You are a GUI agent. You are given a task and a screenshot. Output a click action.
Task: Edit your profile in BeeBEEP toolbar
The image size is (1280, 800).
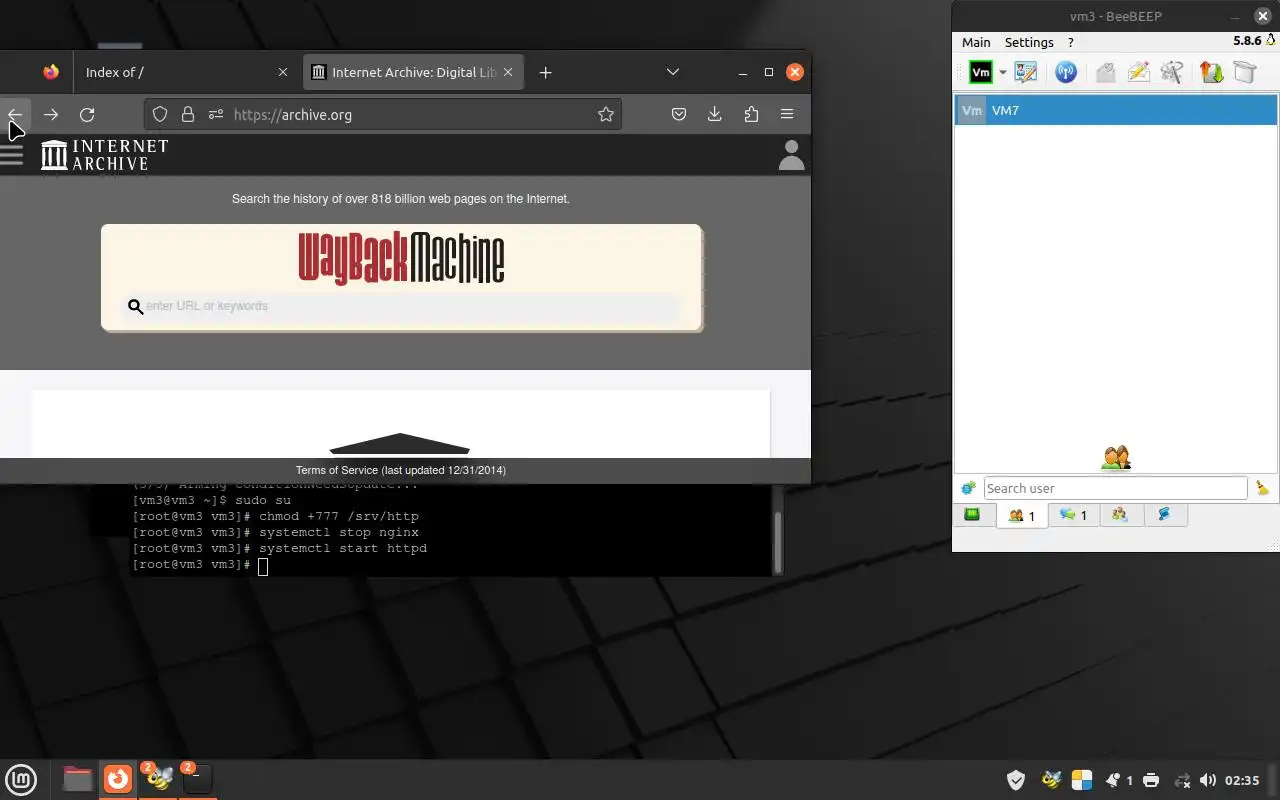point(1026,72)
